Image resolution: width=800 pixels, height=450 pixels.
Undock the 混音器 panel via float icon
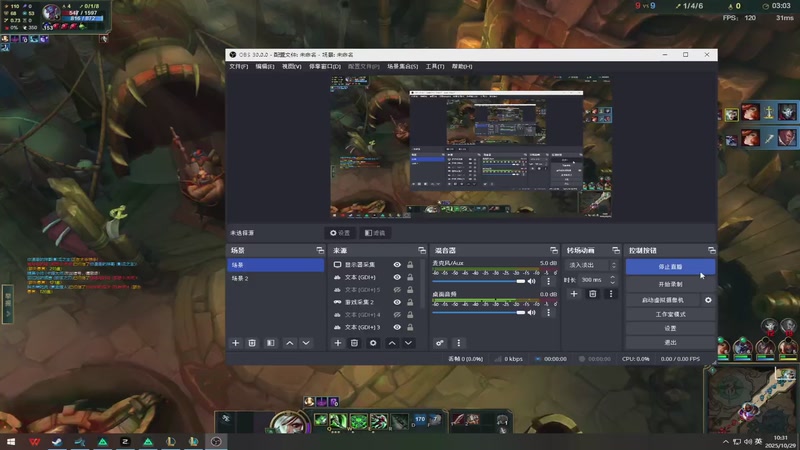554,251
